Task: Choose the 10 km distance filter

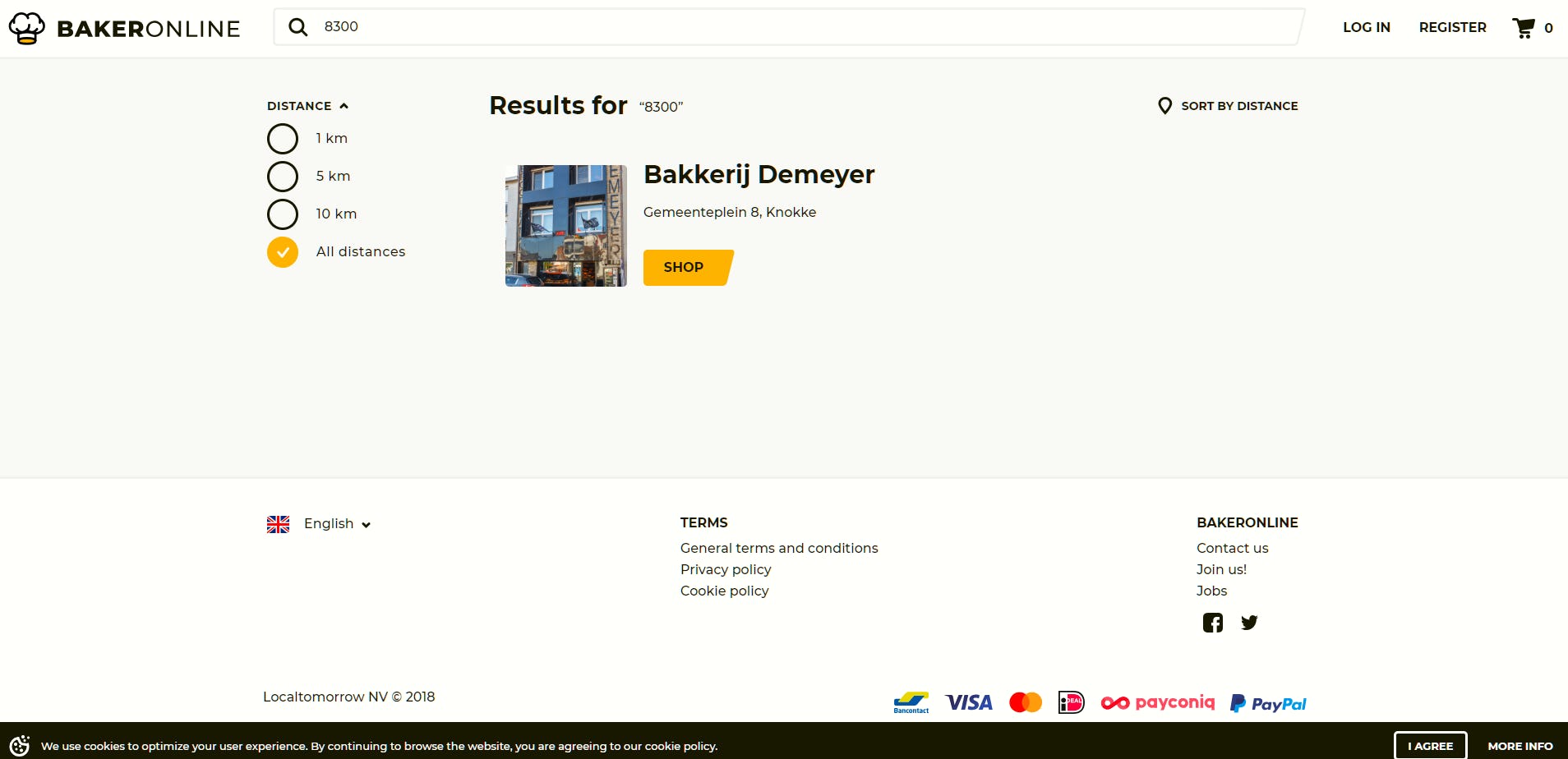Action: [283, 214]
